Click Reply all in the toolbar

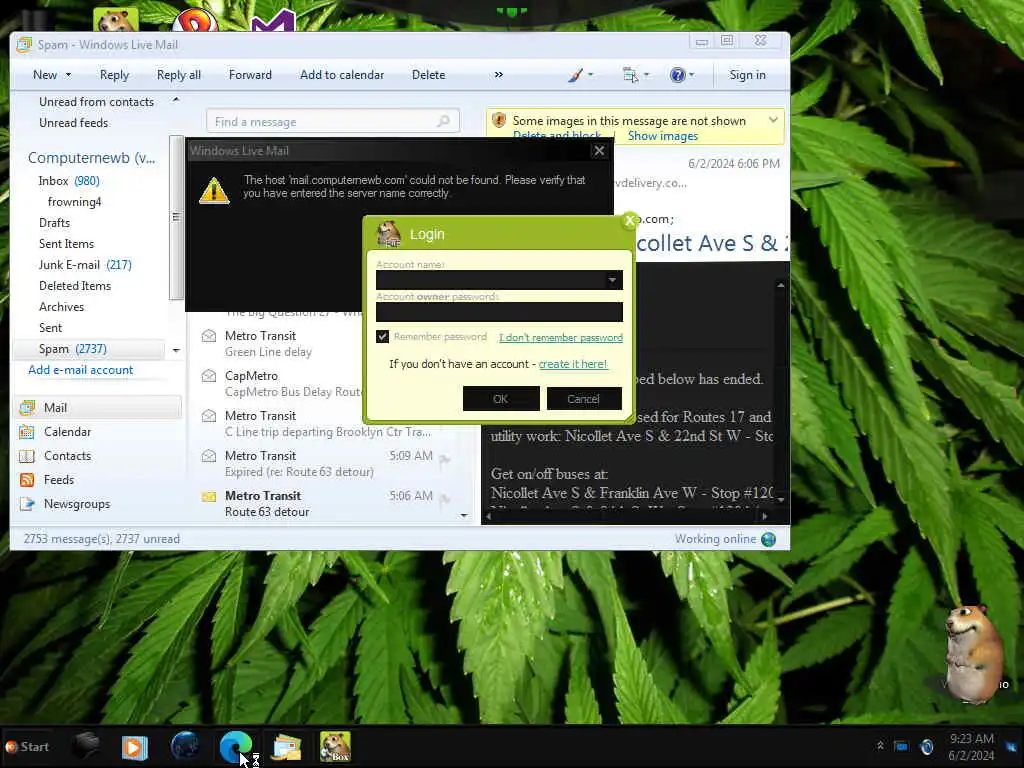click(x=178, y=75)
